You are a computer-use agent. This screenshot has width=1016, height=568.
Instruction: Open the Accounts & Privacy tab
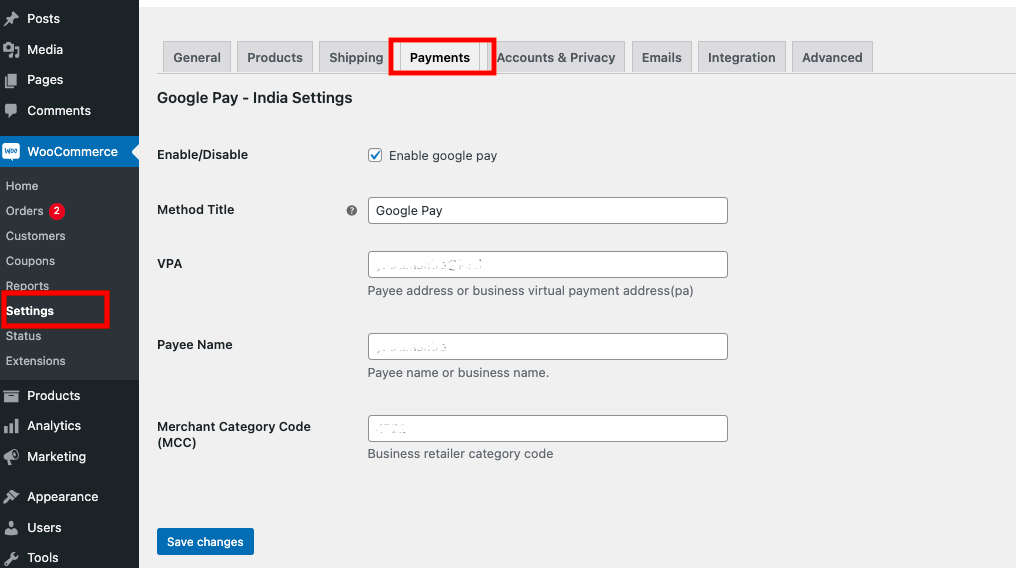click(556, 58)
